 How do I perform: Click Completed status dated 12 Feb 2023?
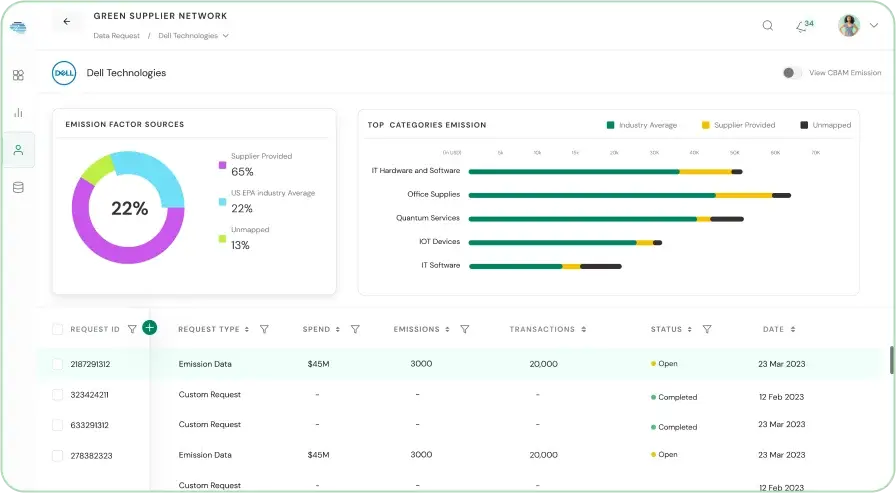(674, 397)
